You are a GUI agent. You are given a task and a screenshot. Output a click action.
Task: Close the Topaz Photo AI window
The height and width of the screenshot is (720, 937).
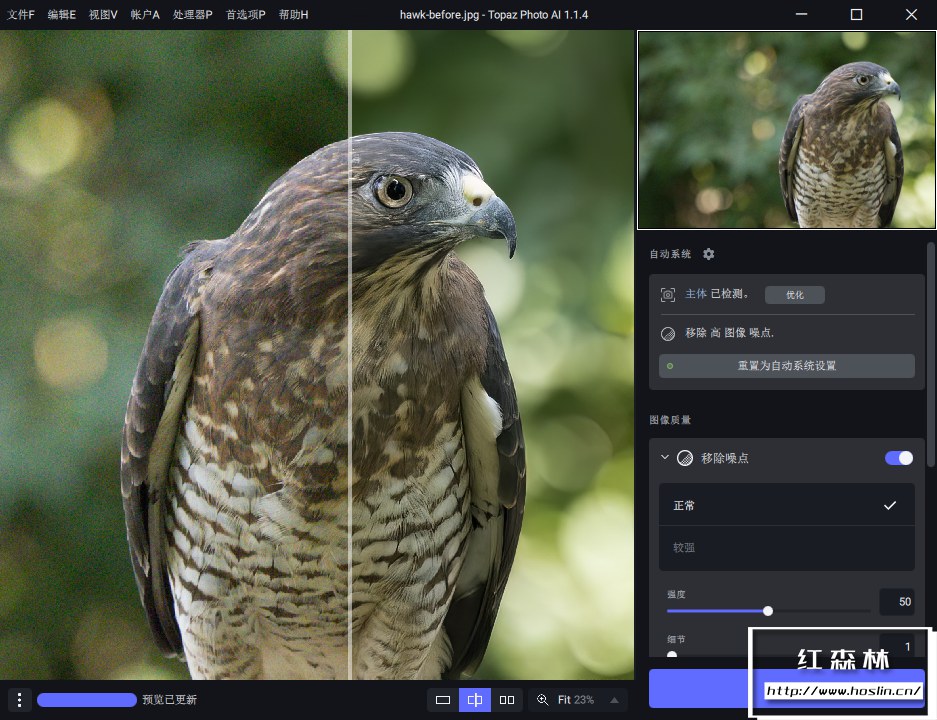(x=911, y=14)
